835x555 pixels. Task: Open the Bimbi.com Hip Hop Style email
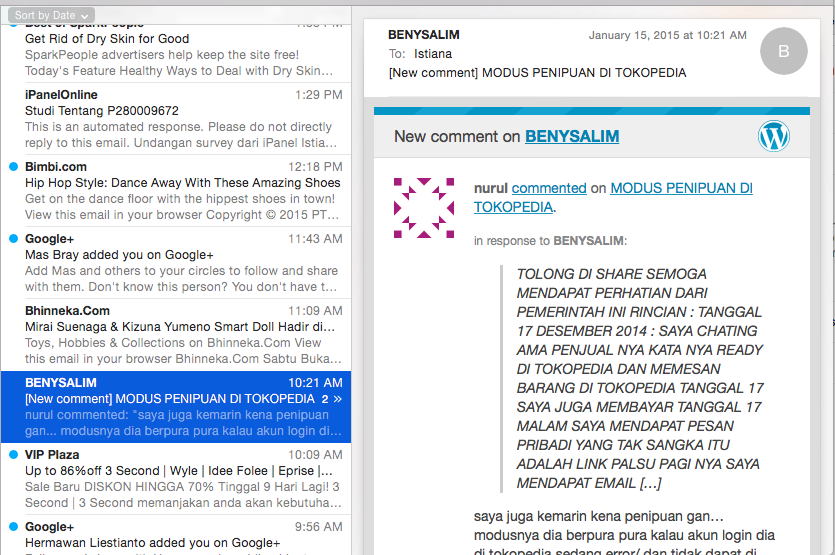coord(176,191)
